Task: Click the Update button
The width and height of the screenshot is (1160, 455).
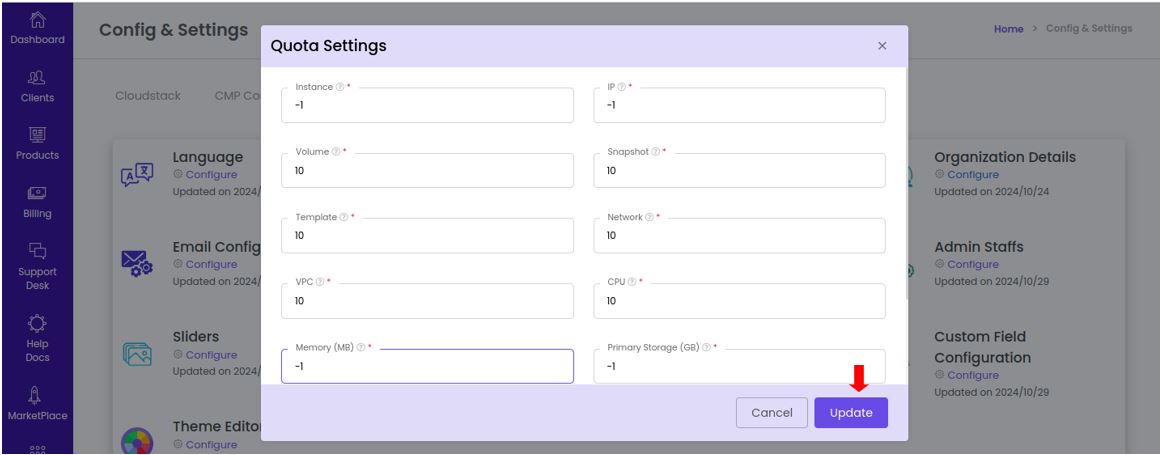Action: coord(851,413)
